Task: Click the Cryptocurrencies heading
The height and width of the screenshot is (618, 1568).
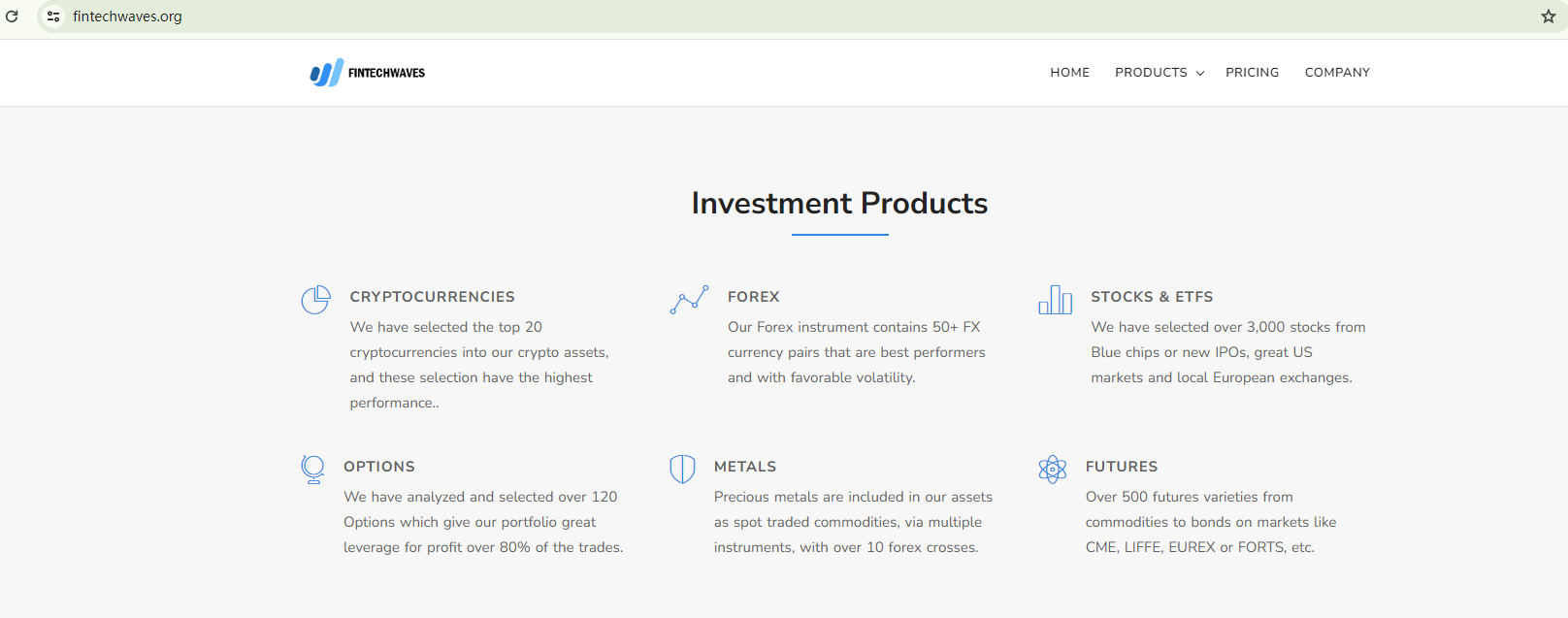Action: click(432, 297)
